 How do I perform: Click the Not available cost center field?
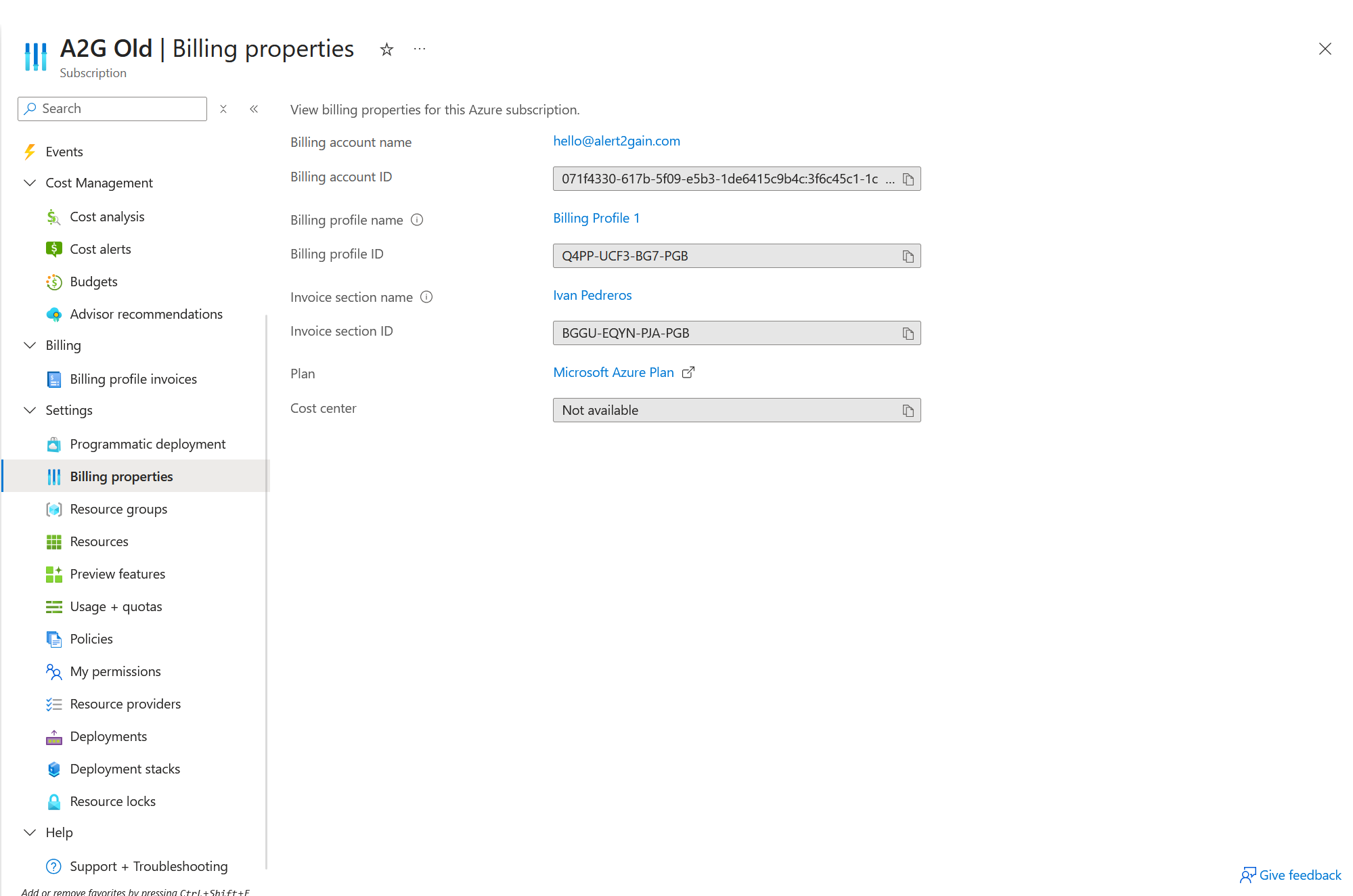click(x=736, y=410)
